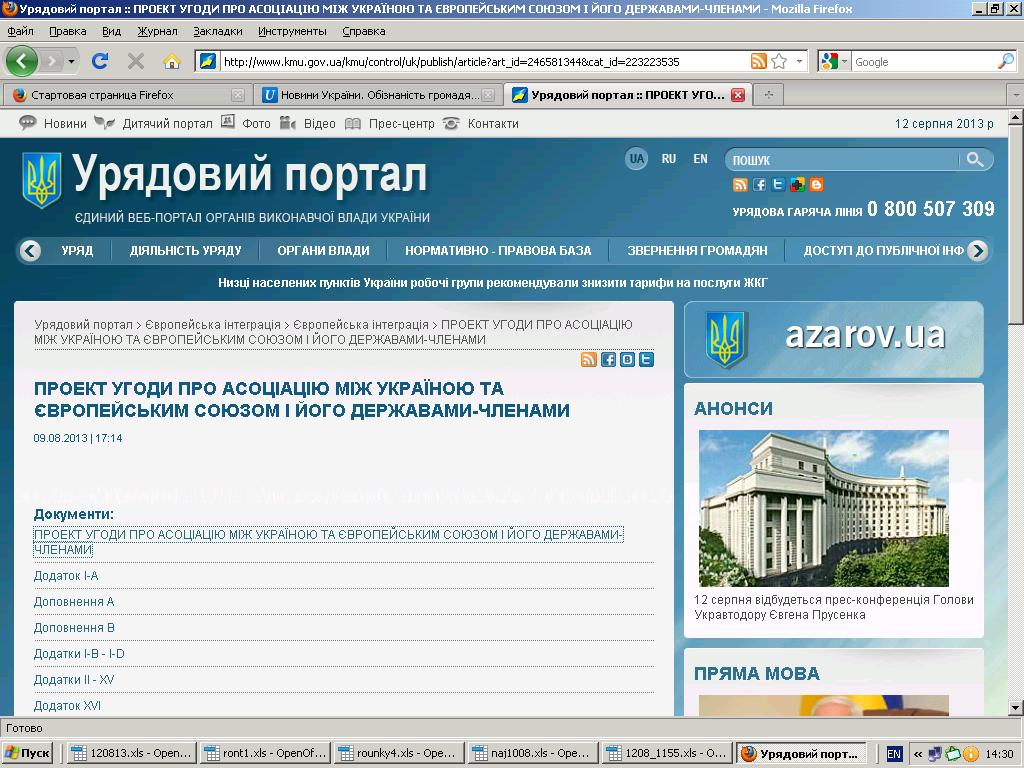Open the Відео section link

319,123
